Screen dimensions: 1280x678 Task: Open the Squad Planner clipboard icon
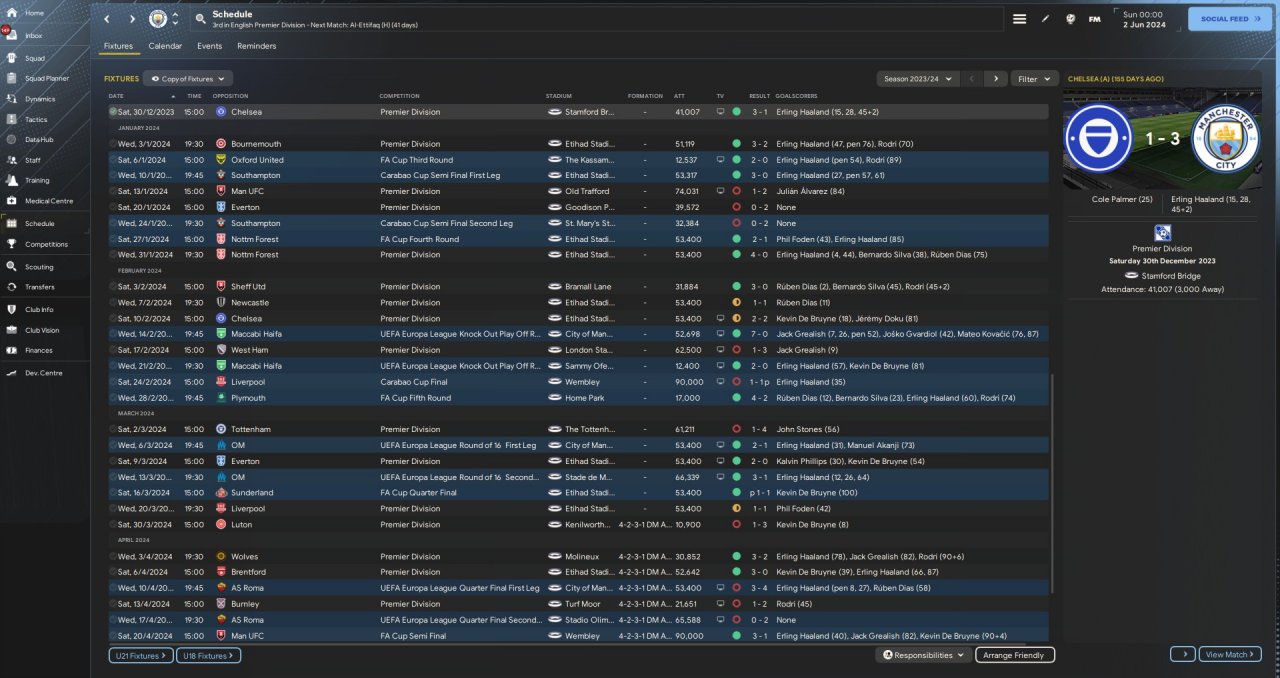(11, 78)
